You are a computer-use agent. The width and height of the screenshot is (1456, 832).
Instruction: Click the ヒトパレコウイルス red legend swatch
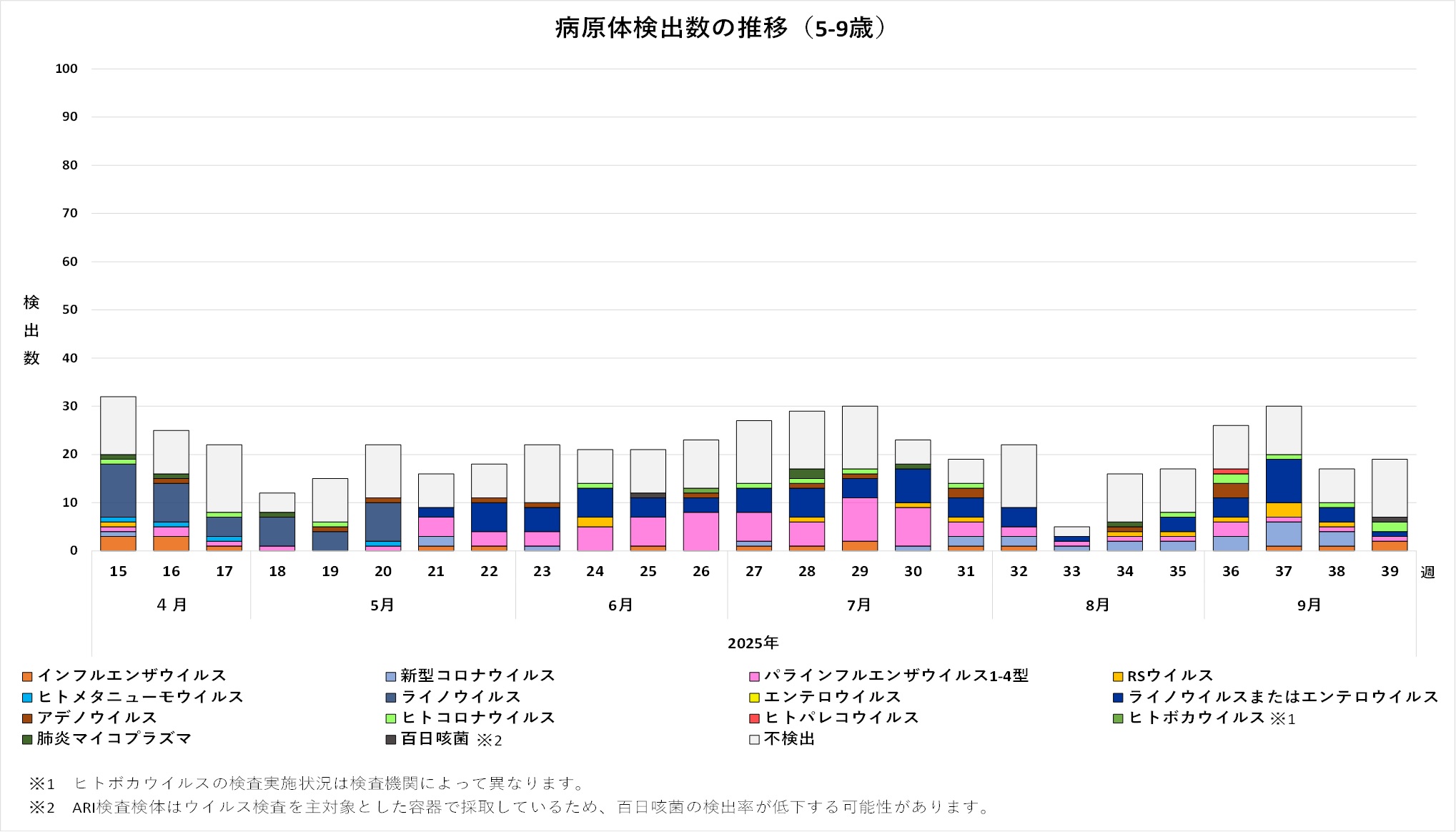754,718
